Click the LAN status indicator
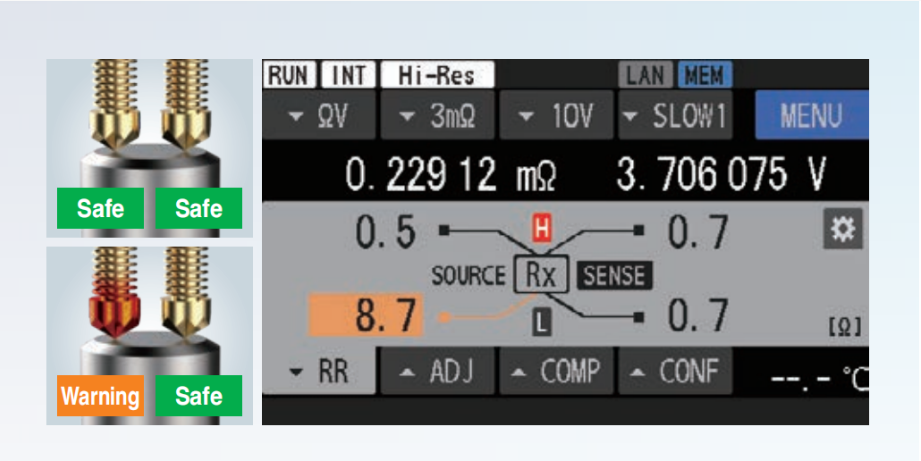Image resolution: width=921 pixels, height=461 pixels. [x=646, y=75]
